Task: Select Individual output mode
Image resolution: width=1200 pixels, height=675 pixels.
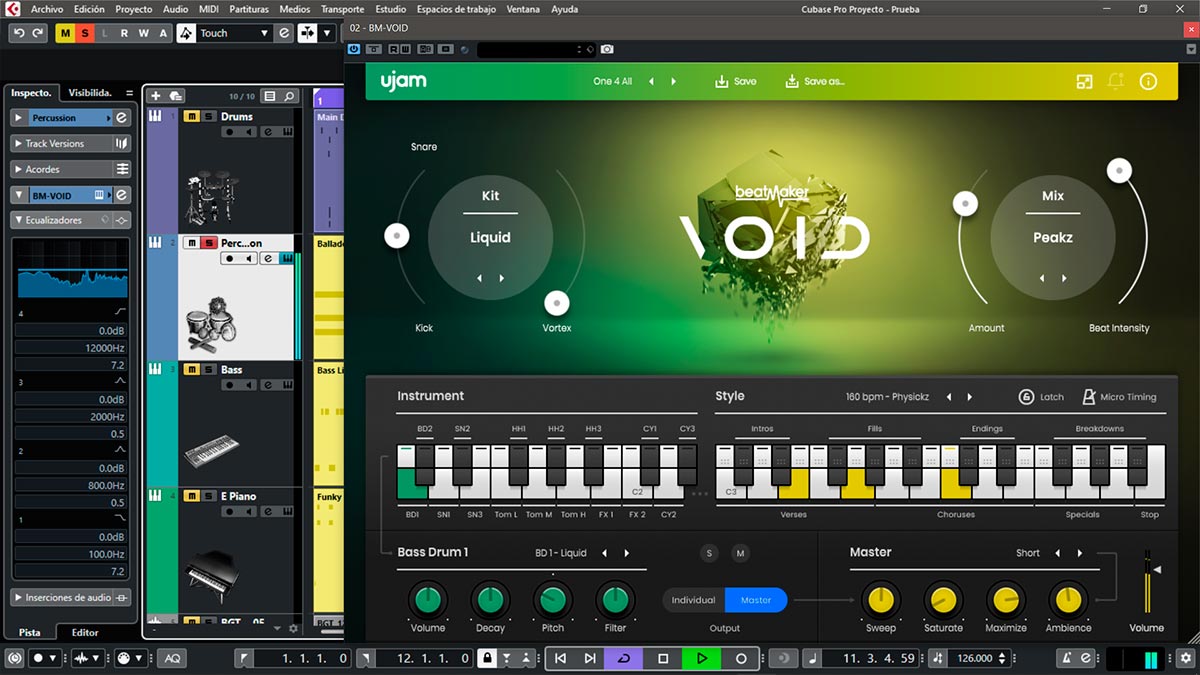Action: (693, 600)
